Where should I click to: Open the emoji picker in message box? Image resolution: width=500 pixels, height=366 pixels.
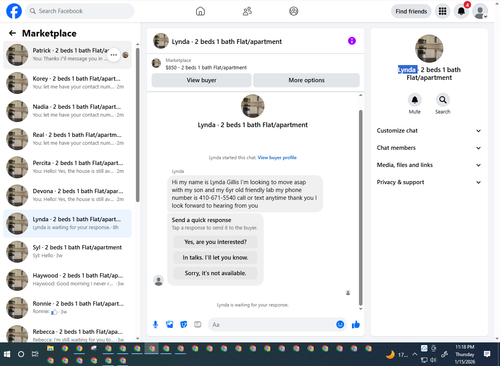[340, 324]
